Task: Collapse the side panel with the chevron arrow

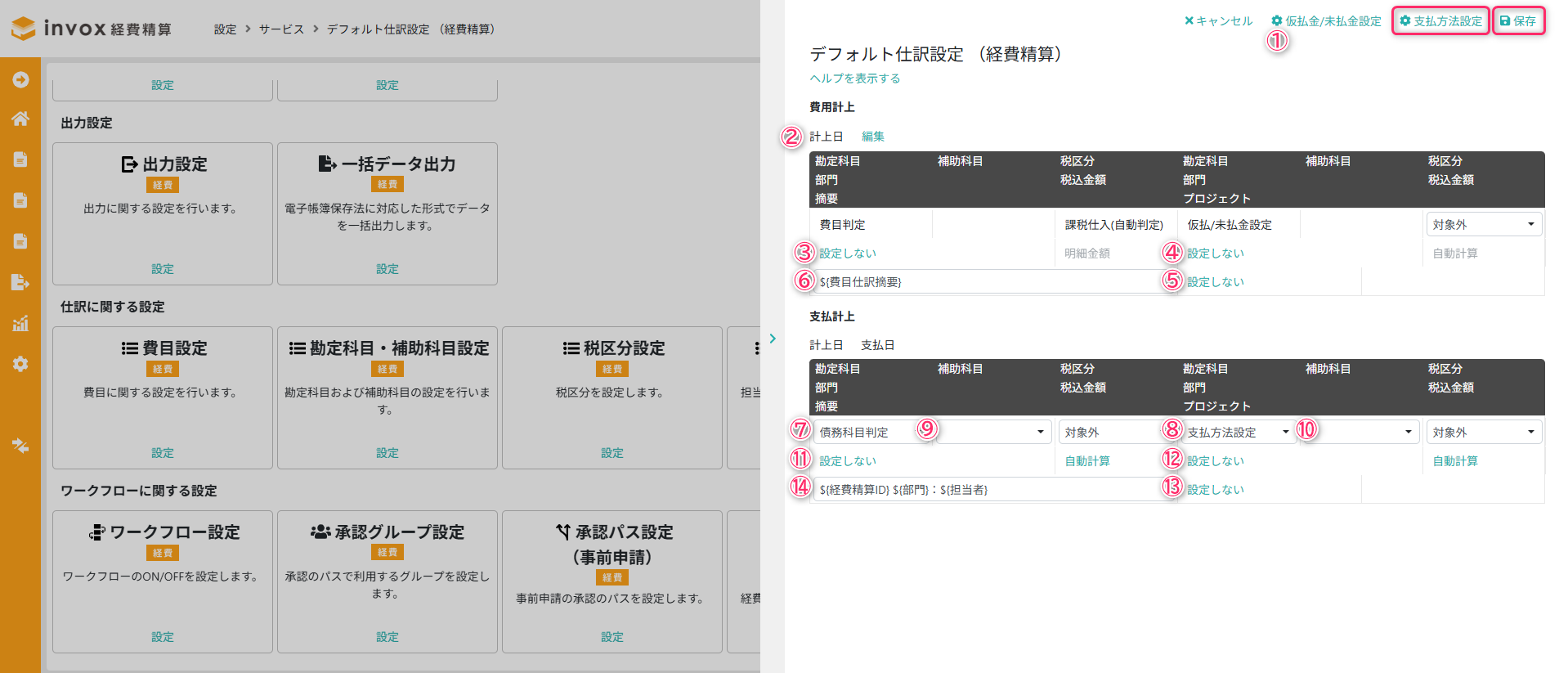Action: [x=773, y=339]
